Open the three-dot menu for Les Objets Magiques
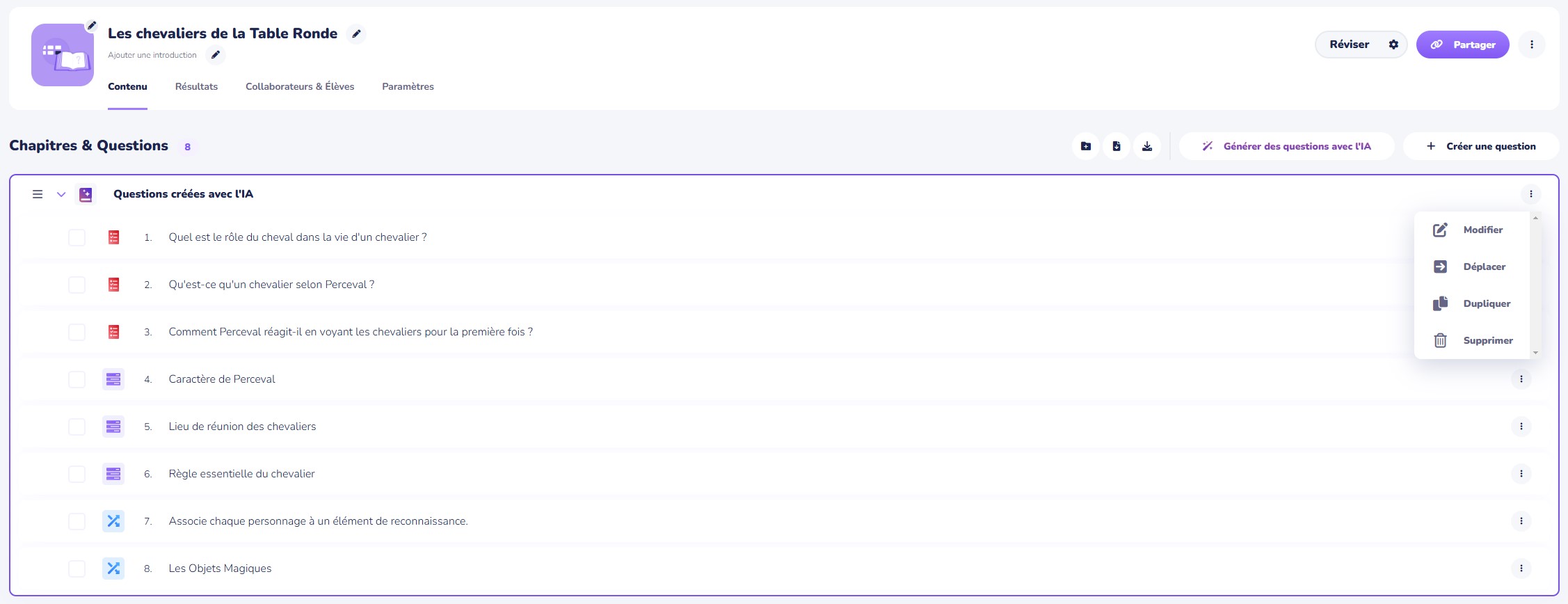 coord(1521,569)
